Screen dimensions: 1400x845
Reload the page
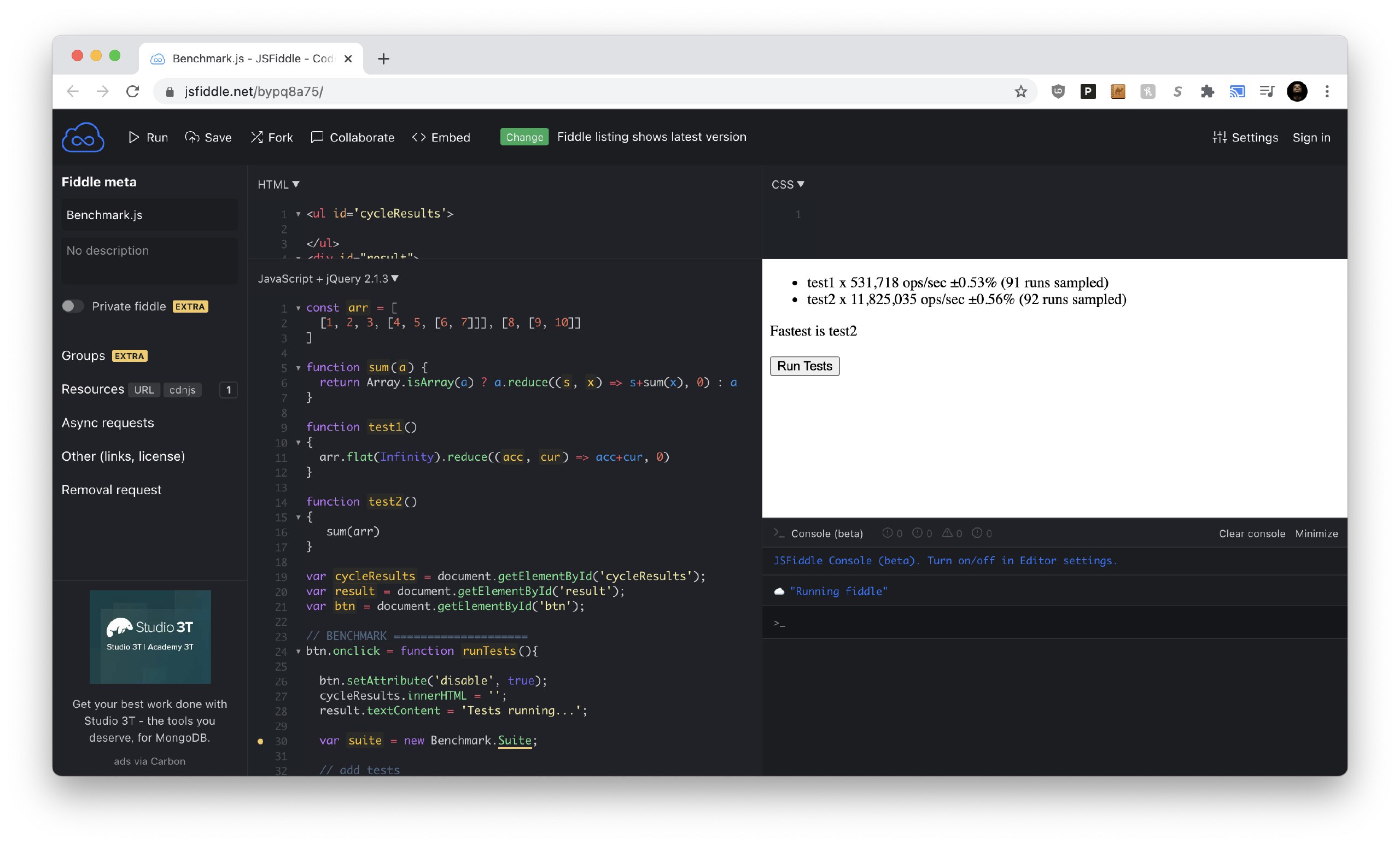pyautogui.click(x=132, y=91)
